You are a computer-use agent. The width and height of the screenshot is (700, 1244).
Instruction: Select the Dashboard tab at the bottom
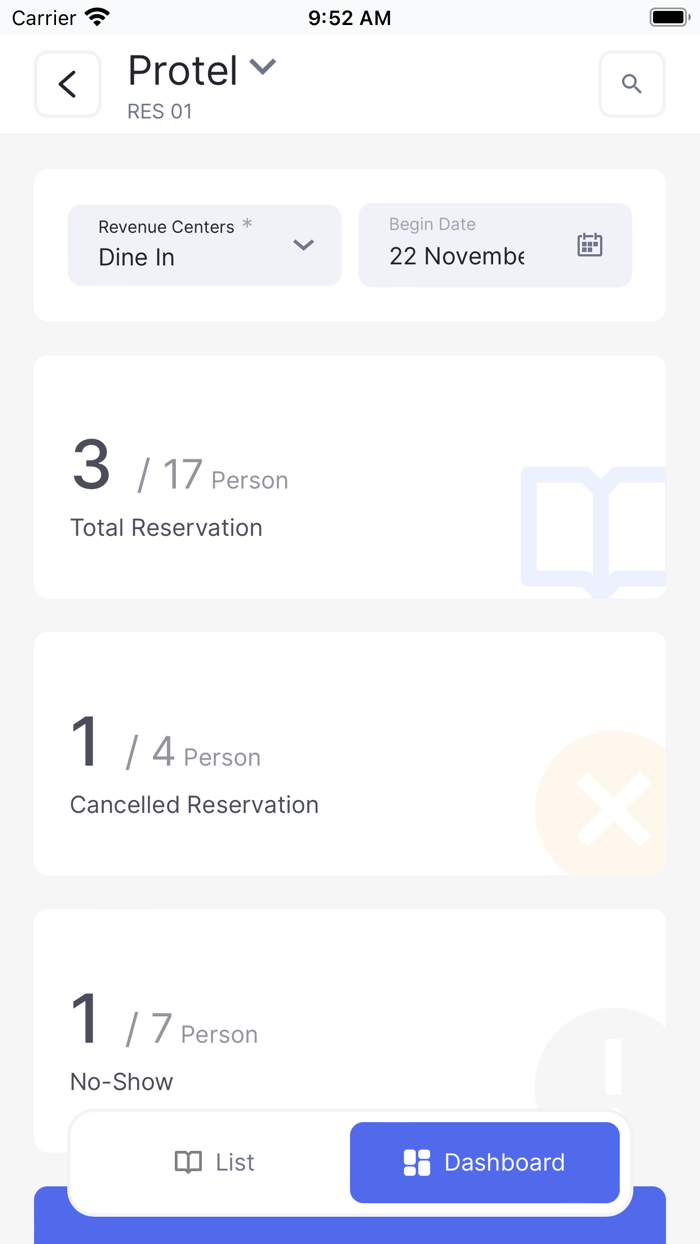tap(484, 1162)
